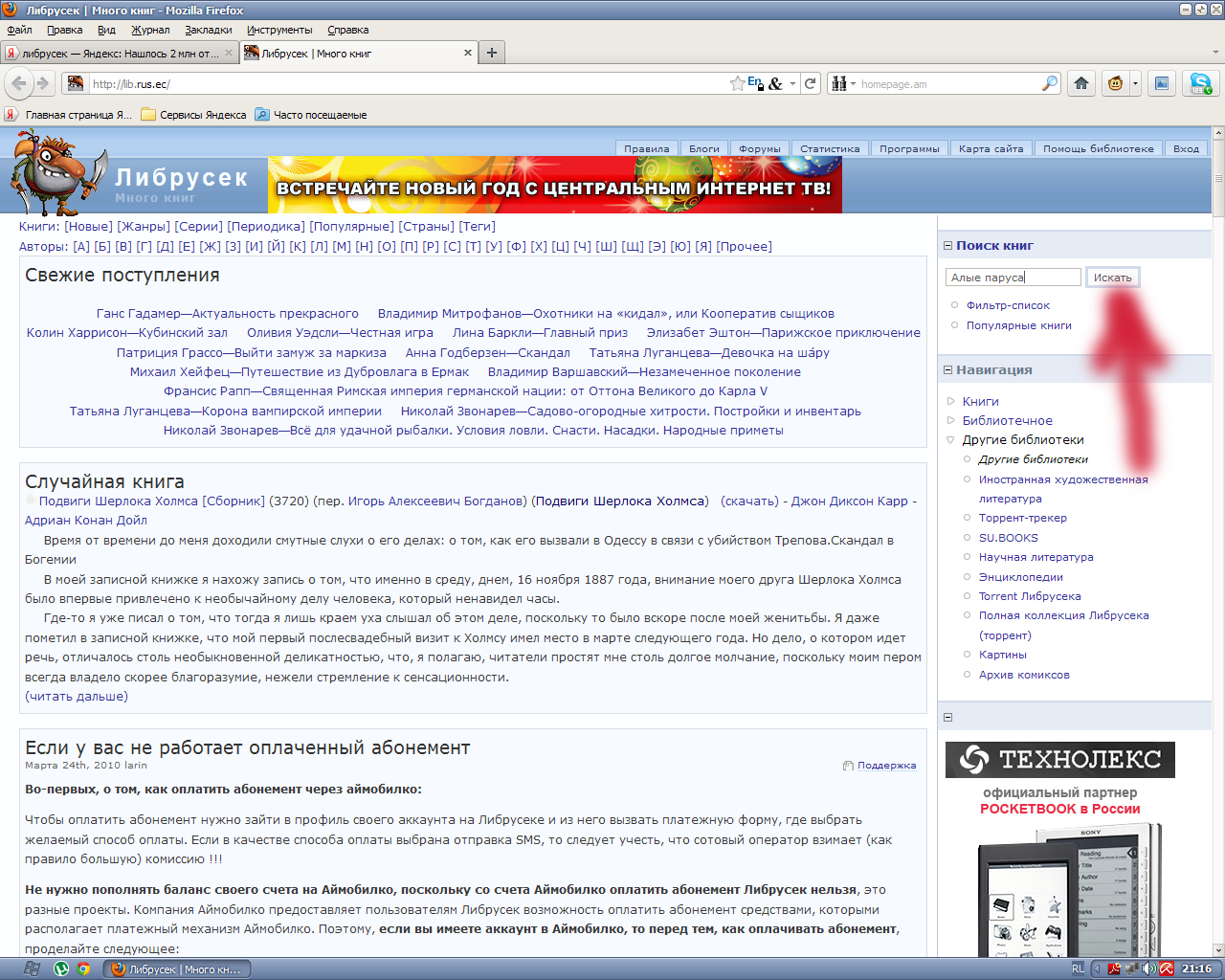This screenshot has width=1225, height=980.
Task: Open the Правила tab on site header
Action: click(647, 148)
